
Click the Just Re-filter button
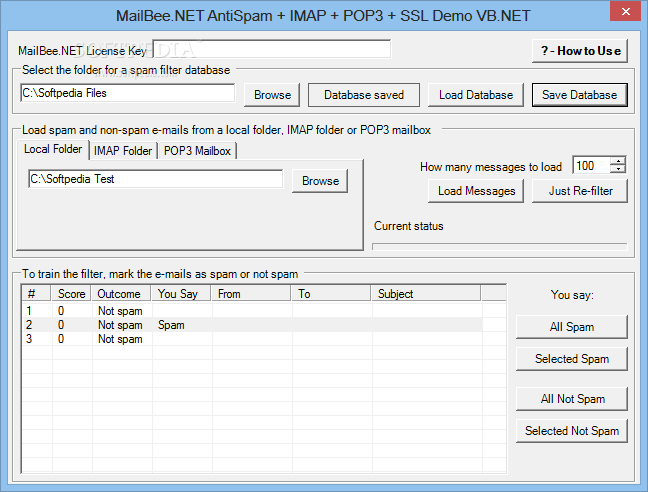pos(579,191)
